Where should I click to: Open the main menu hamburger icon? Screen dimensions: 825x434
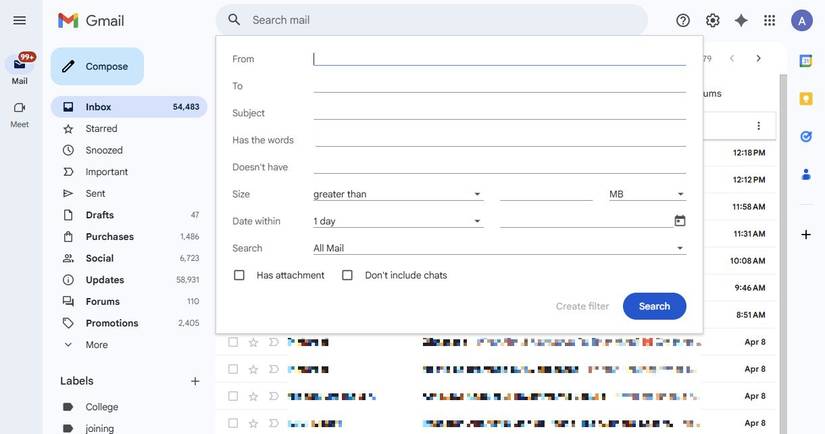(x=19, y=21)
